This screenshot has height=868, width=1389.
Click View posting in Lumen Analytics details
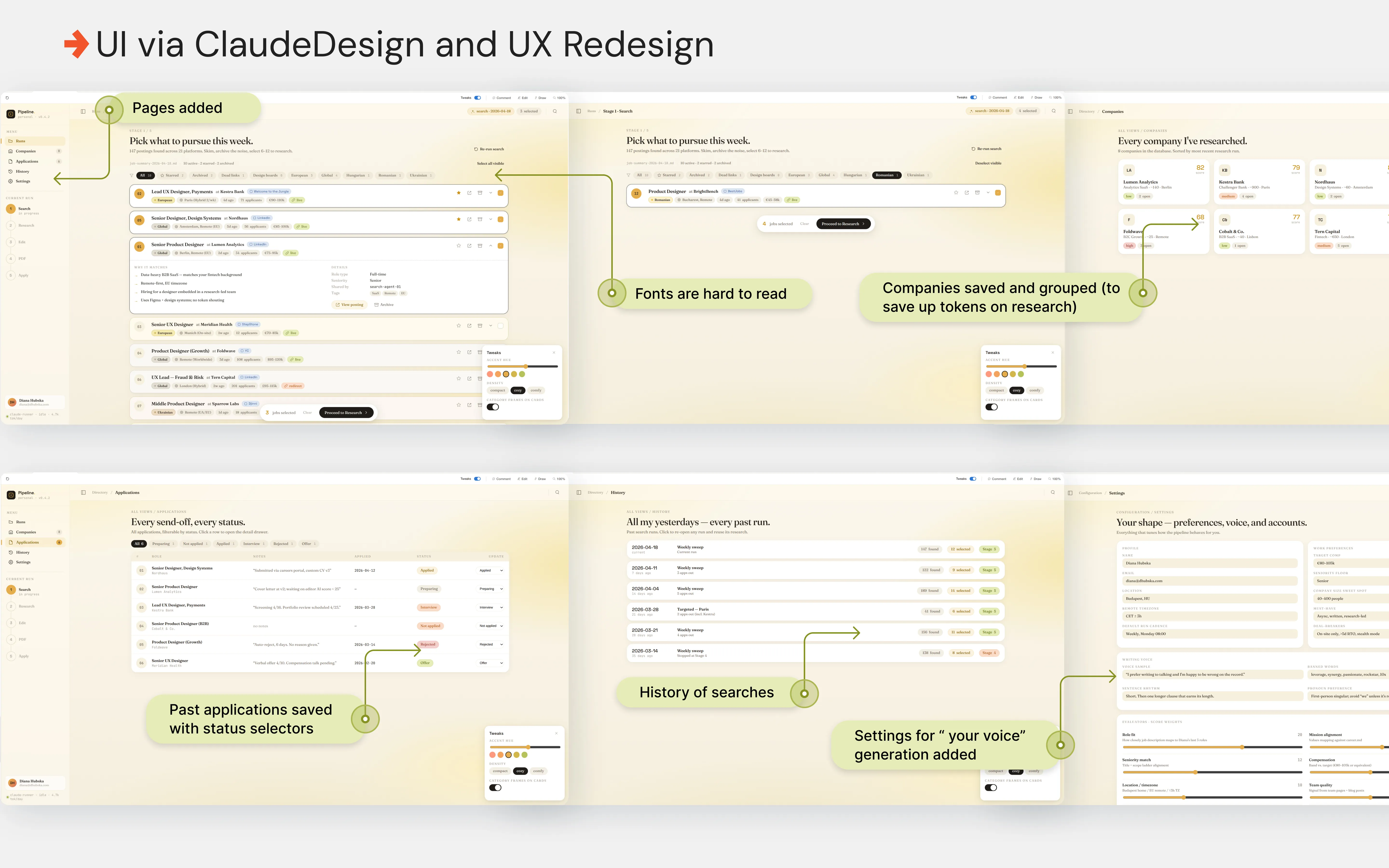pyautogui.click(x=350, y=305)
